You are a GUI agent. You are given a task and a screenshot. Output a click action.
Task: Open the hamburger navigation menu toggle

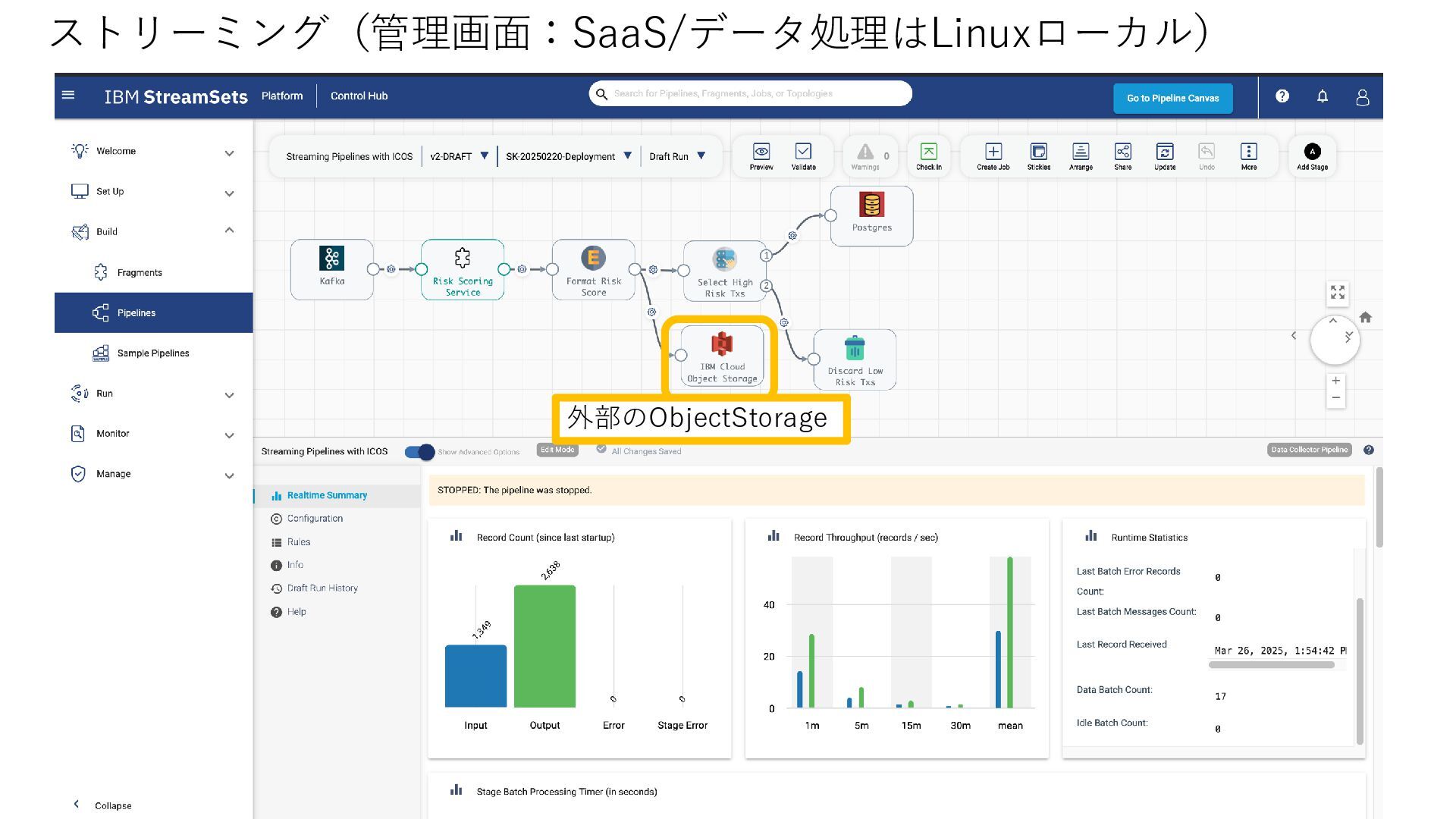point(68,95)
